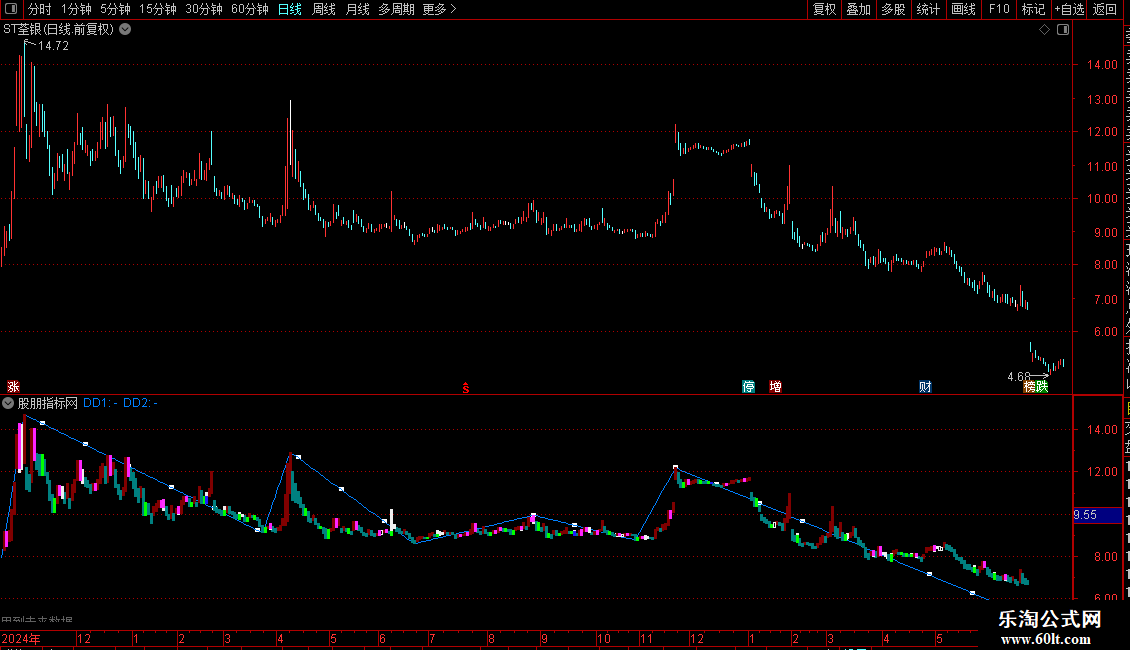Click the 9.55 highlighted price value
The image size is (1130, 650).
point(1085,515)
